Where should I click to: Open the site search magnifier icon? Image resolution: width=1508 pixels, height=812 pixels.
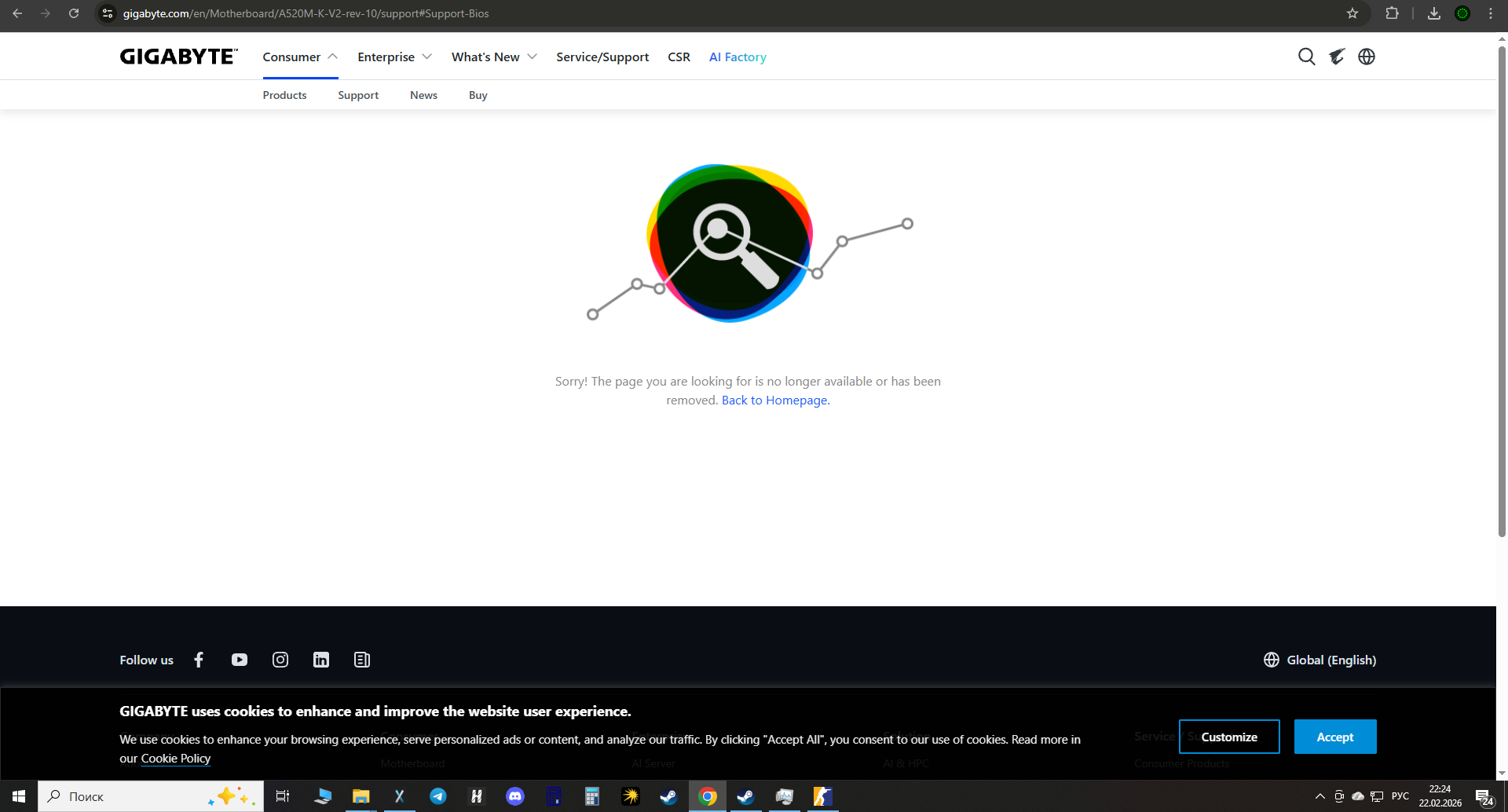(1306, 57)
